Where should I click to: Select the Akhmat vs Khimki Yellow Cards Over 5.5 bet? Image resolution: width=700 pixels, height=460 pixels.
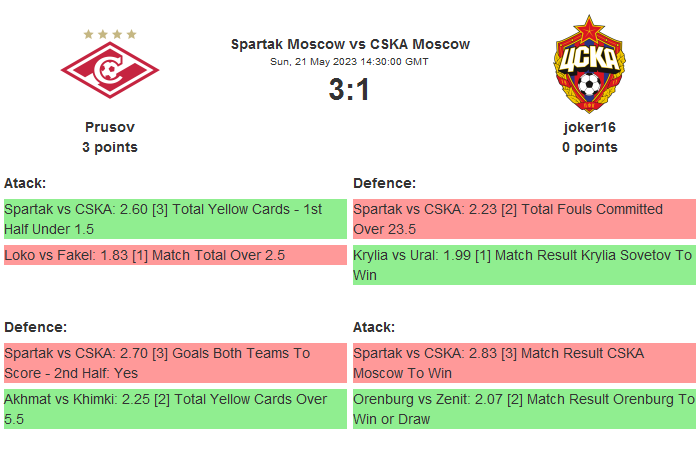(x=175, y=409)
